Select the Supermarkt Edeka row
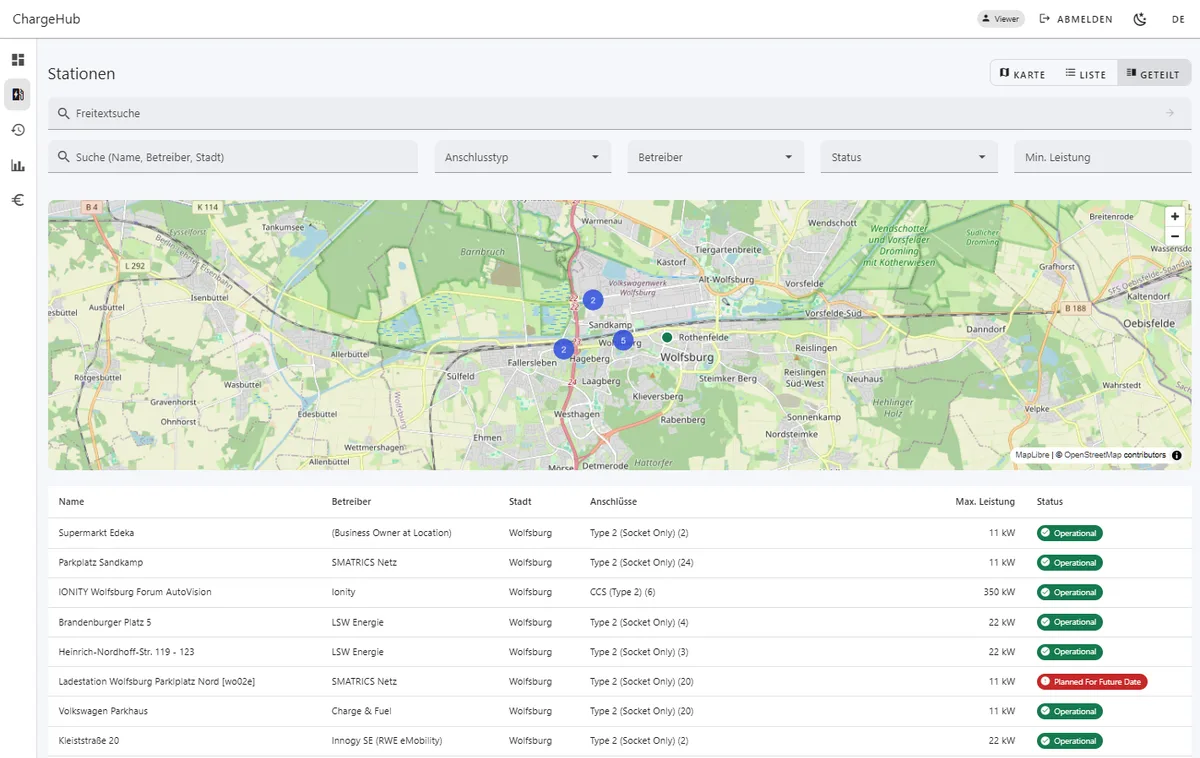This screenshot has height=758, width=1200. 620,533
